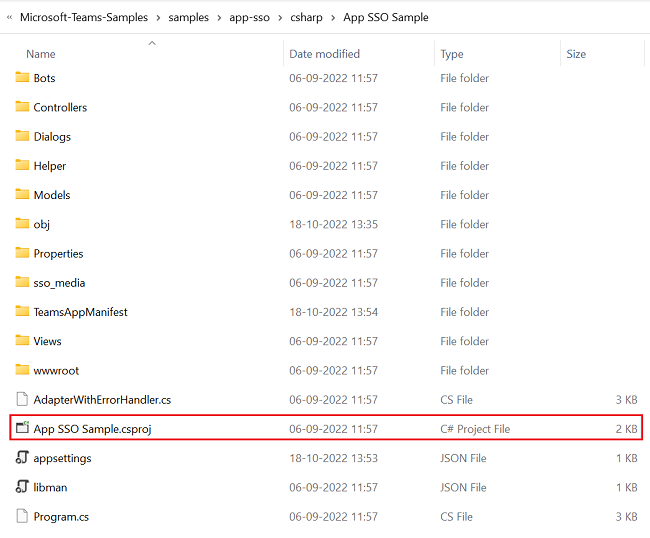
Task: Click the Views folder icon
Action: click(x=22, y=340)
